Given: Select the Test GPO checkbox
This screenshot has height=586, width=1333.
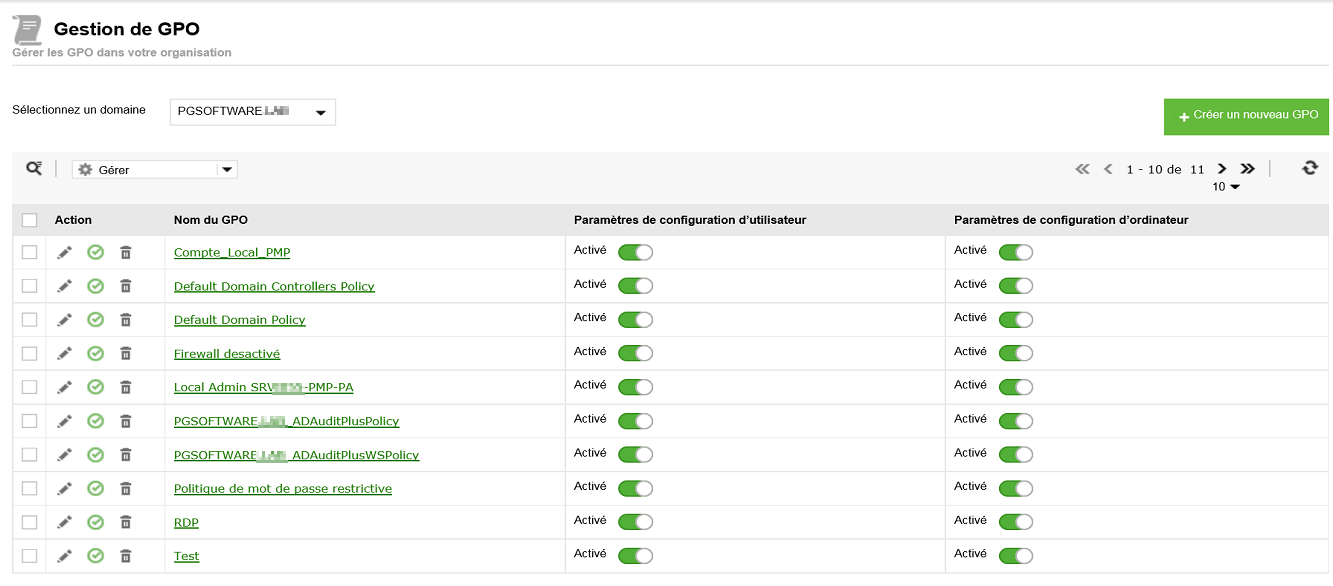Looking at the screenshot, I should tap(29, 556).
